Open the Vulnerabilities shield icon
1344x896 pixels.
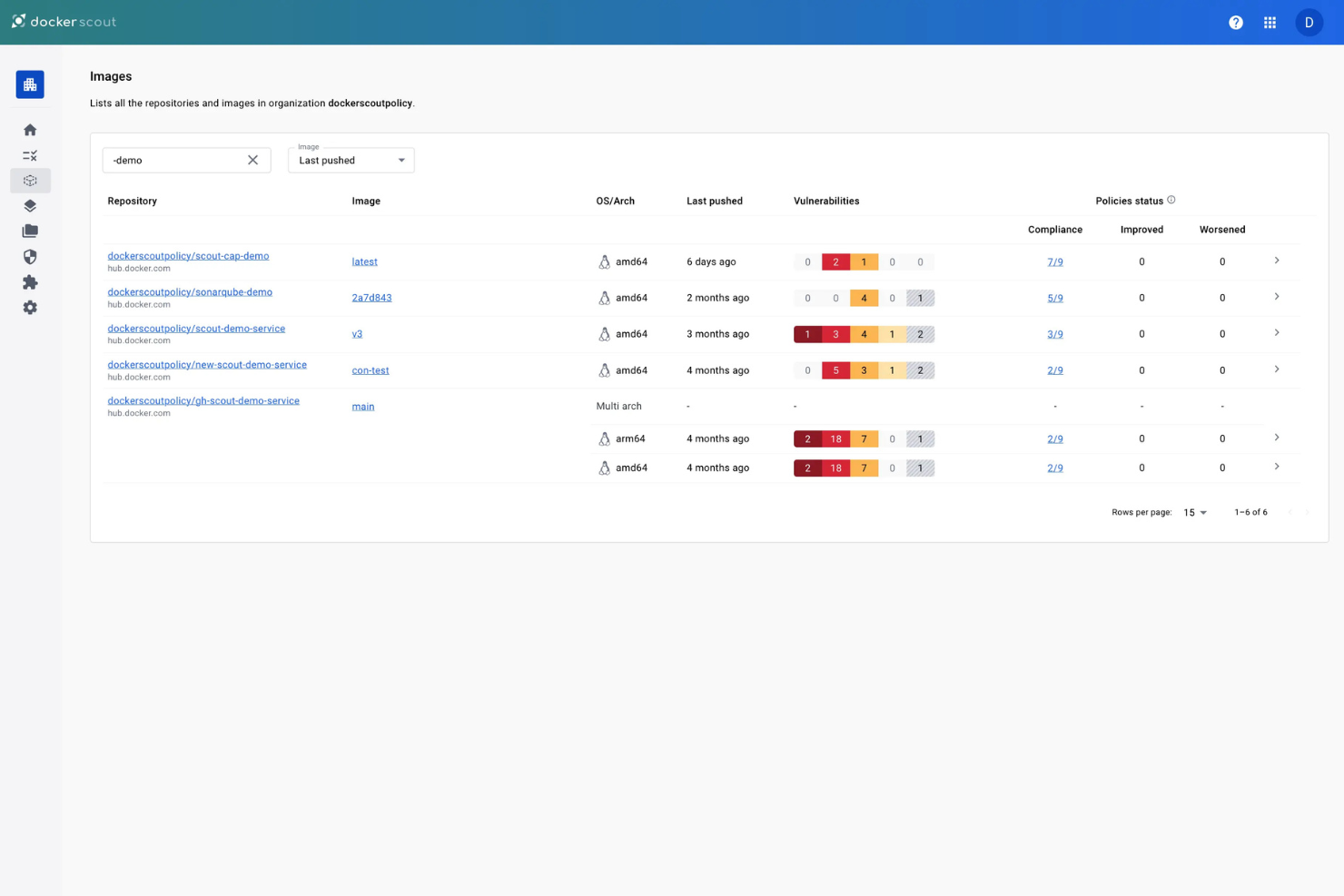pyautogui.click(x=30, y=257)
